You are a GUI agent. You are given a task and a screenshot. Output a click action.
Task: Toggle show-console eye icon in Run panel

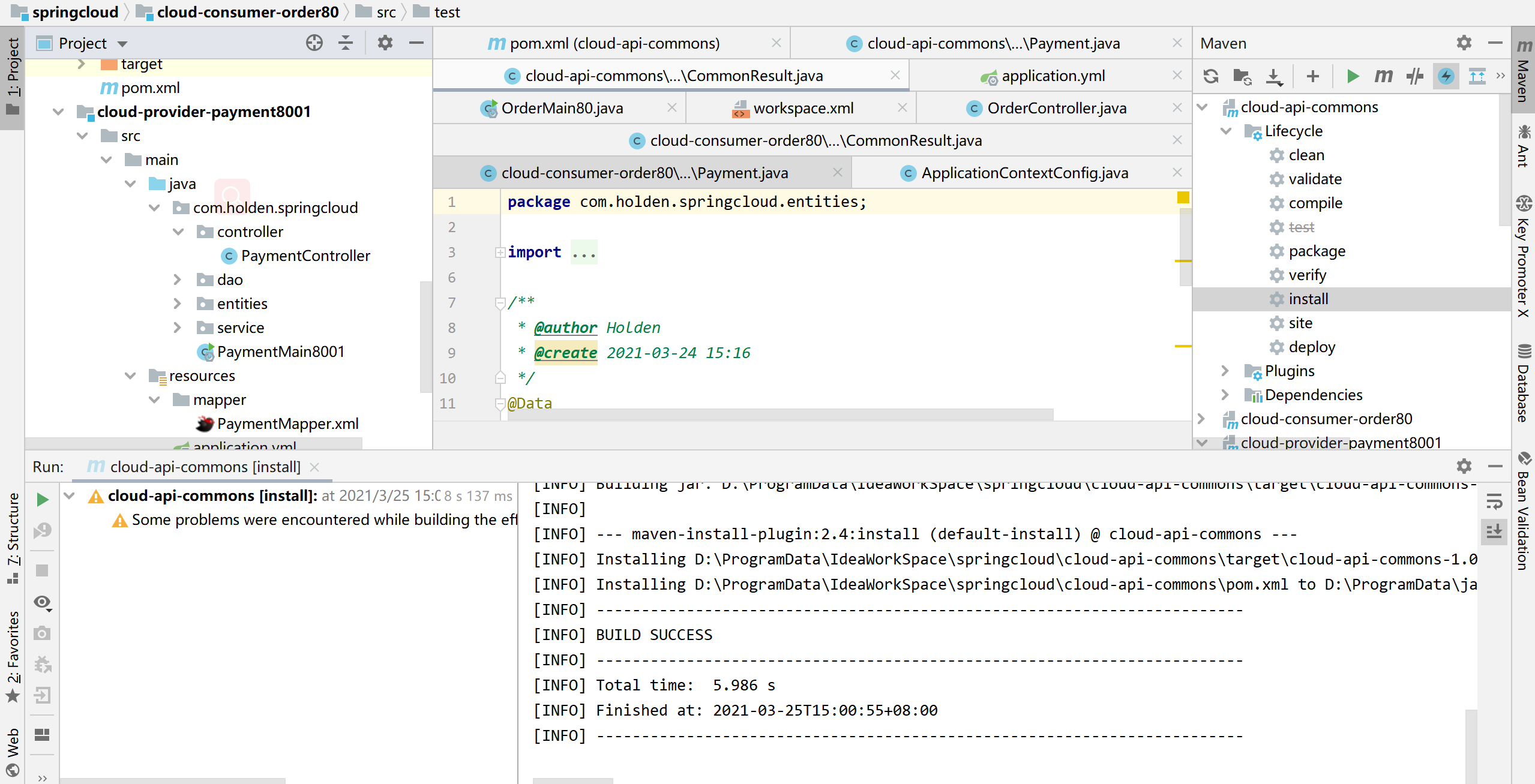[43, 602]
